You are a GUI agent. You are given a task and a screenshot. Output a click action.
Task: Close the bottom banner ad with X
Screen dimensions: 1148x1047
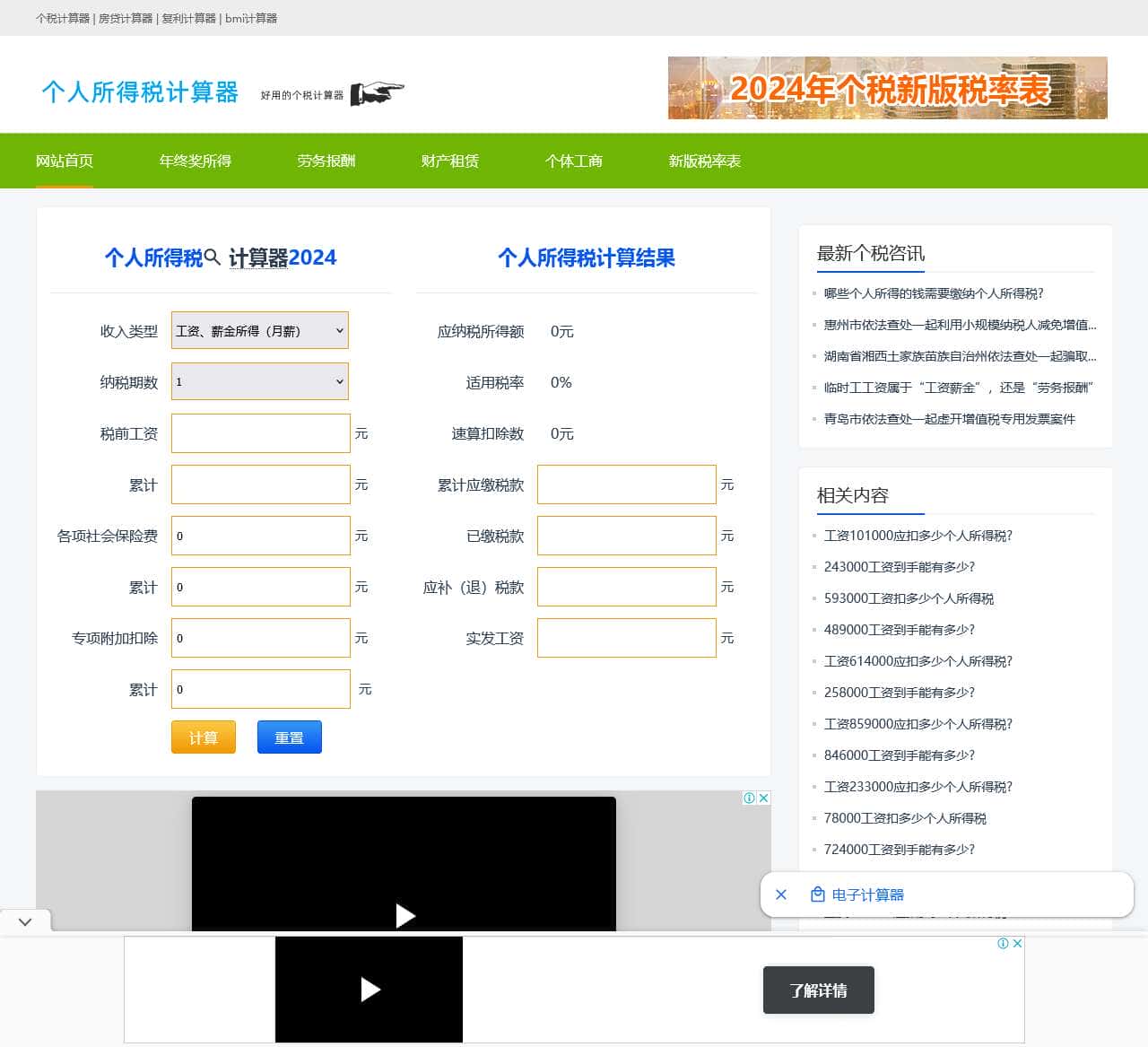[1018, 943]
